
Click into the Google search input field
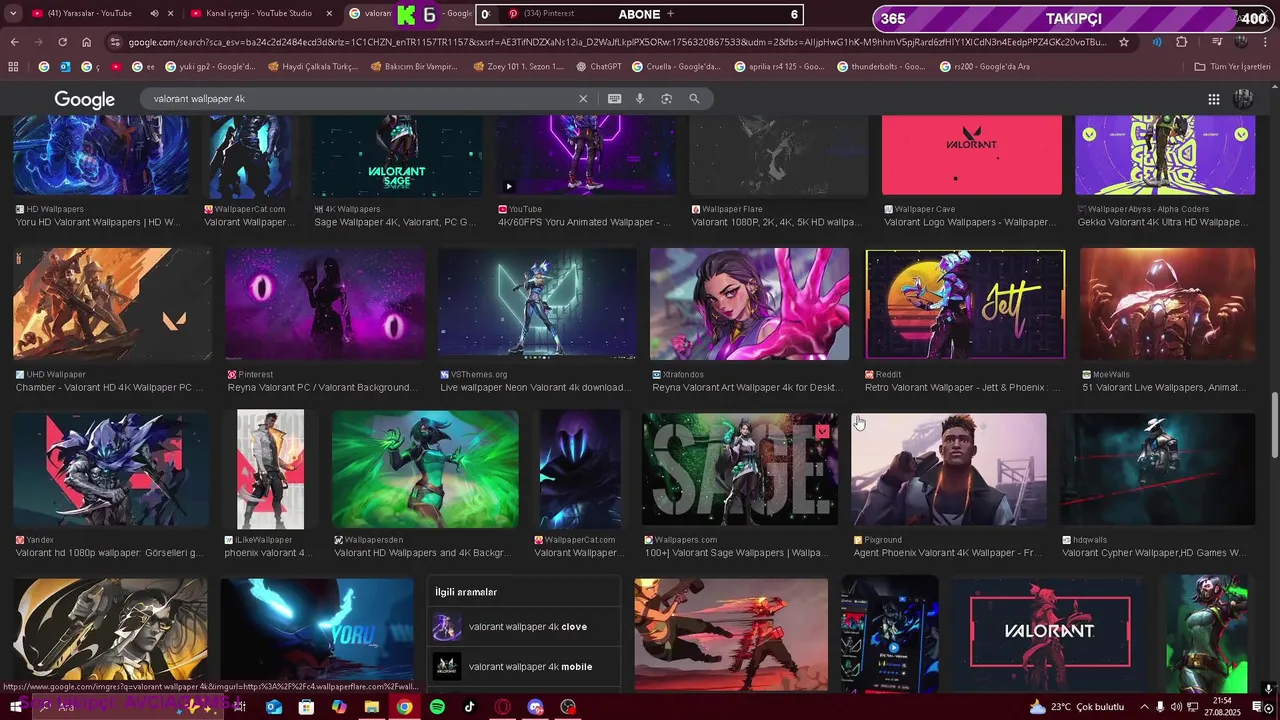point(360,99)
